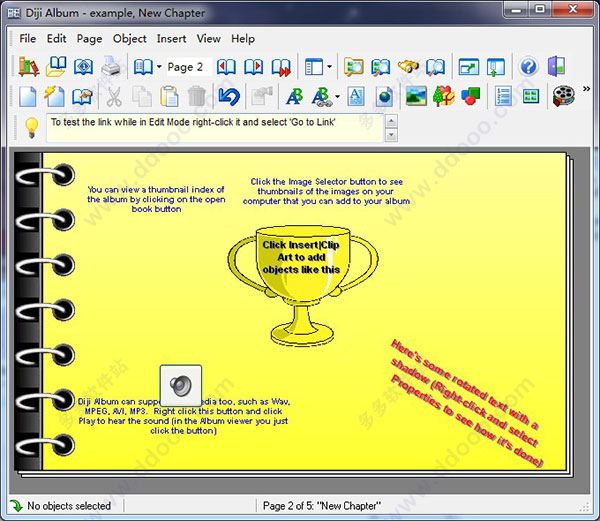Click tip box down arrow

pyautogui.click(x=391, y=135)
